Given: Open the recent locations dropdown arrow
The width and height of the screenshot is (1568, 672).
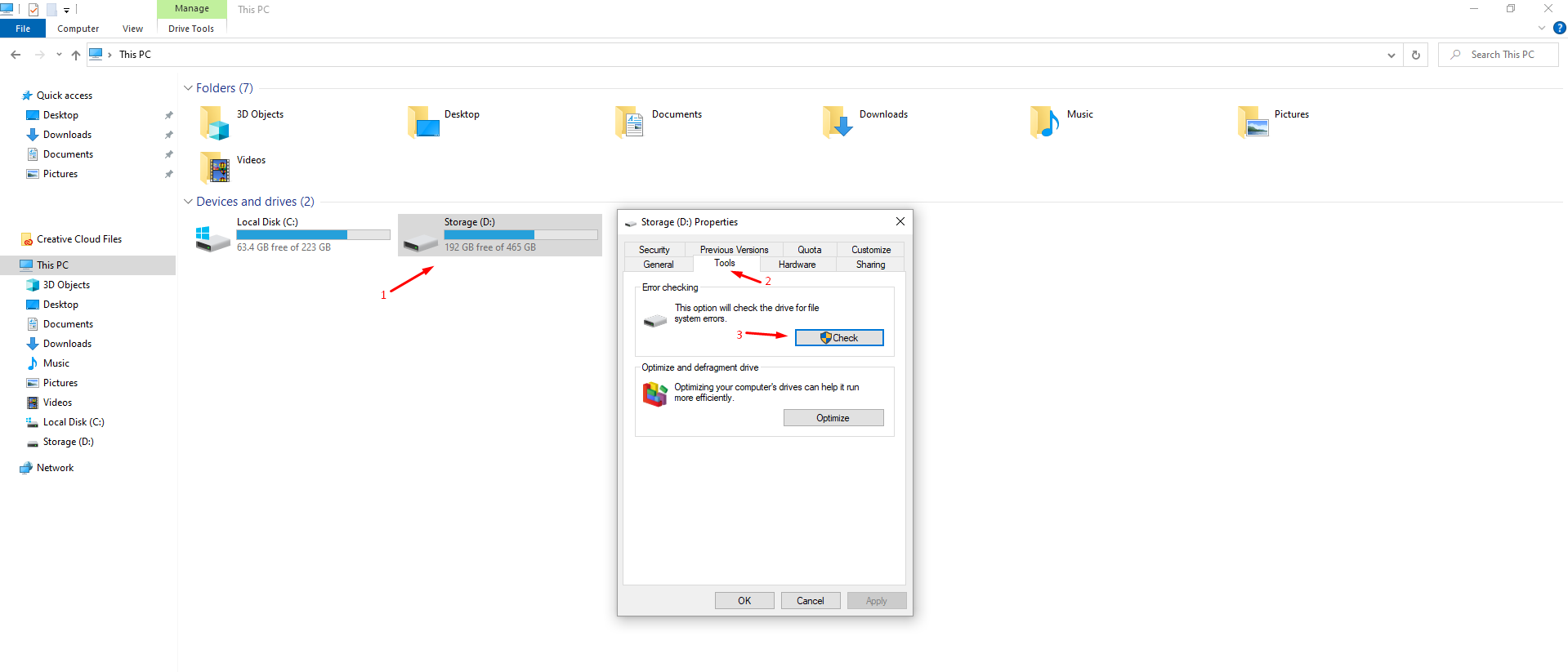Looking at the screenshot, I should (59, 55).
